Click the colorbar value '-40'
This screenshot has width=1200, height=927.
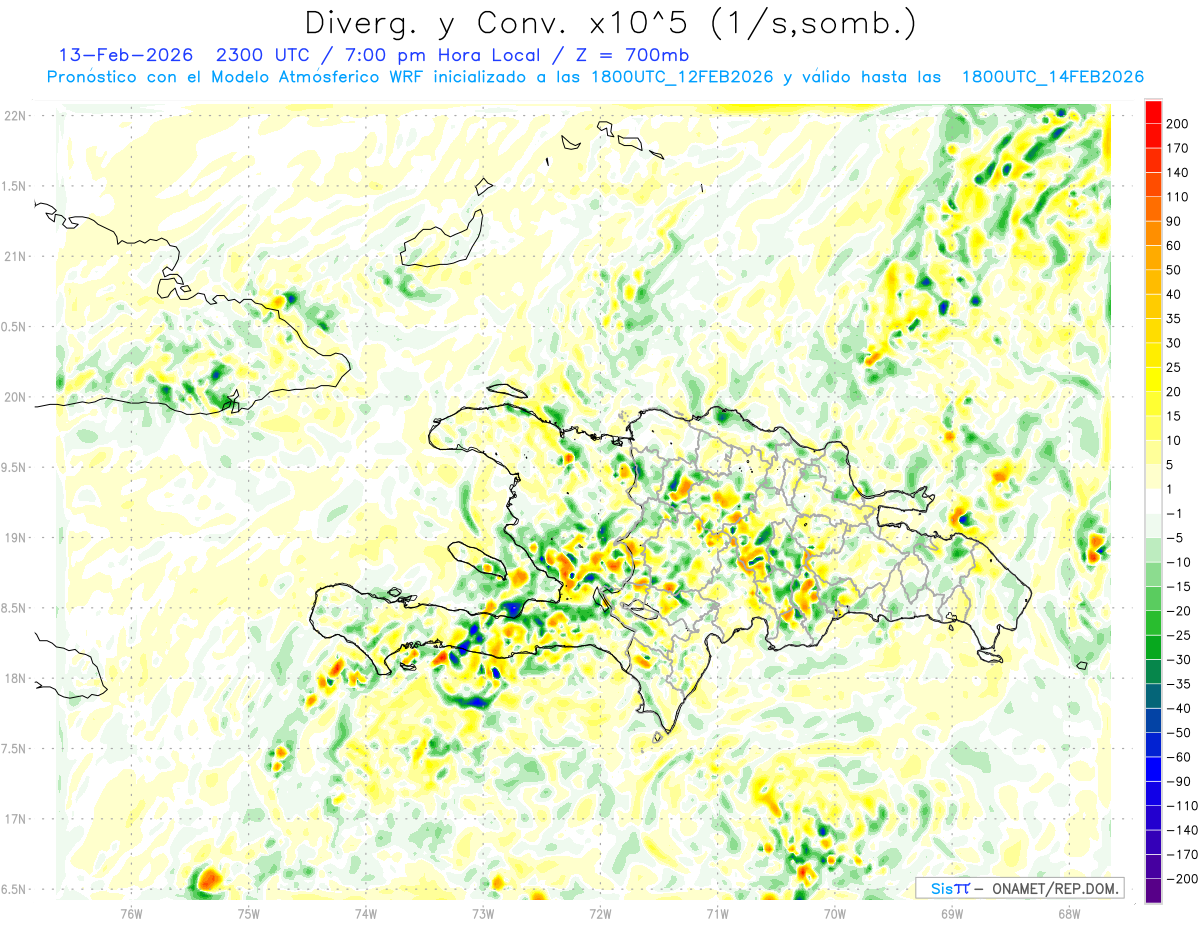pyautogui.click(x=1181, y=708)
